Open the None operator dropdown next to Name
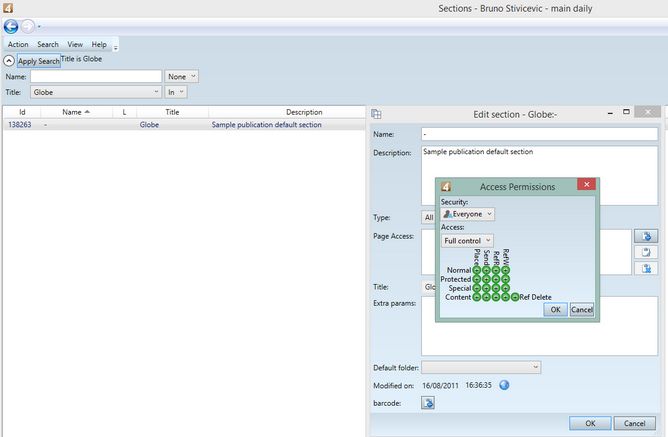 (x=181, y=77)
